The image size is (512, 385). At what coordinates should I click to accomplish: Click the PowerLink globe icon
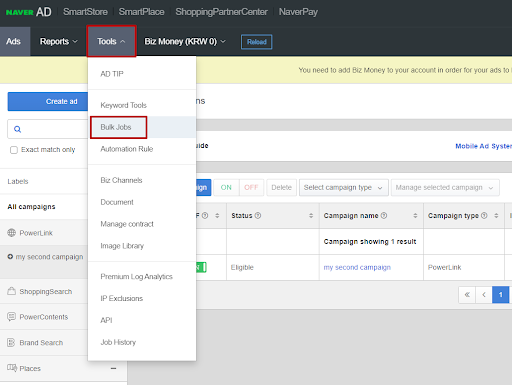point(12,233)
